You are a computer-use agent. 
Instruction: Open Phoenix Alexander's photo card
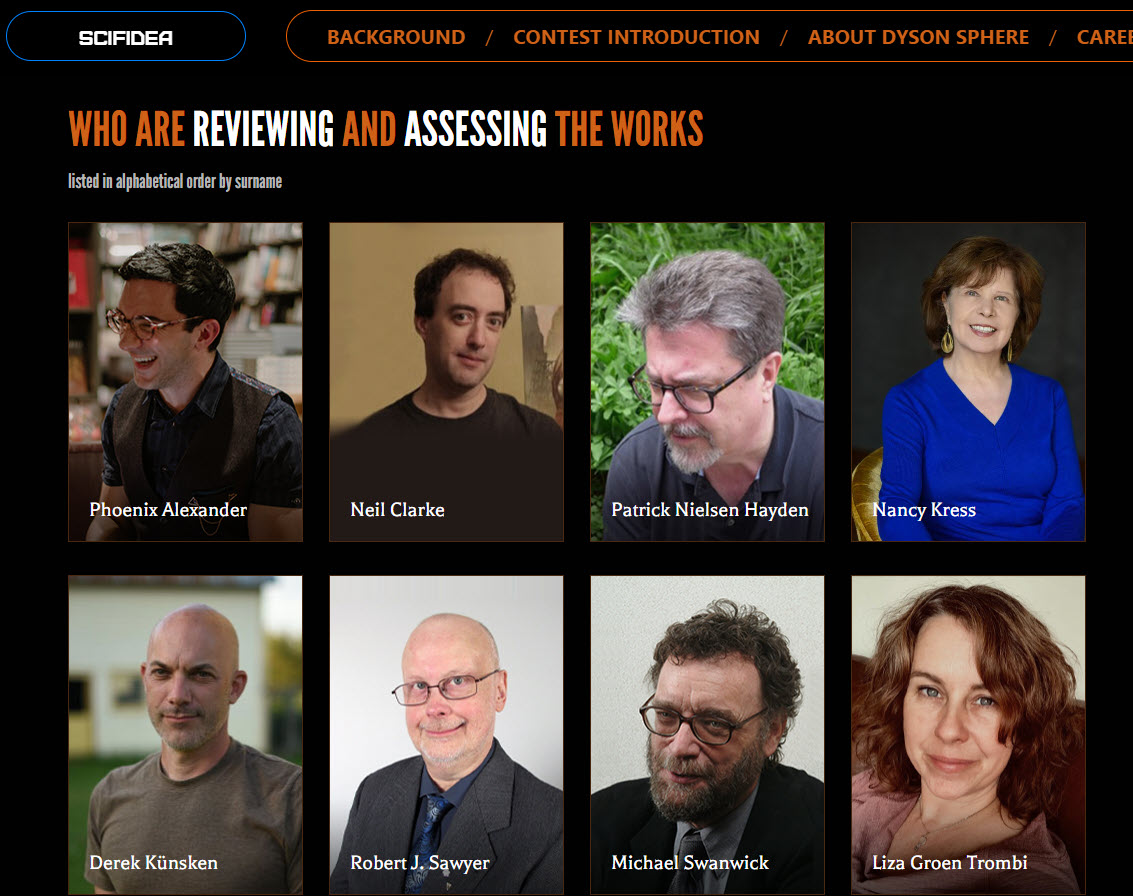186,382
